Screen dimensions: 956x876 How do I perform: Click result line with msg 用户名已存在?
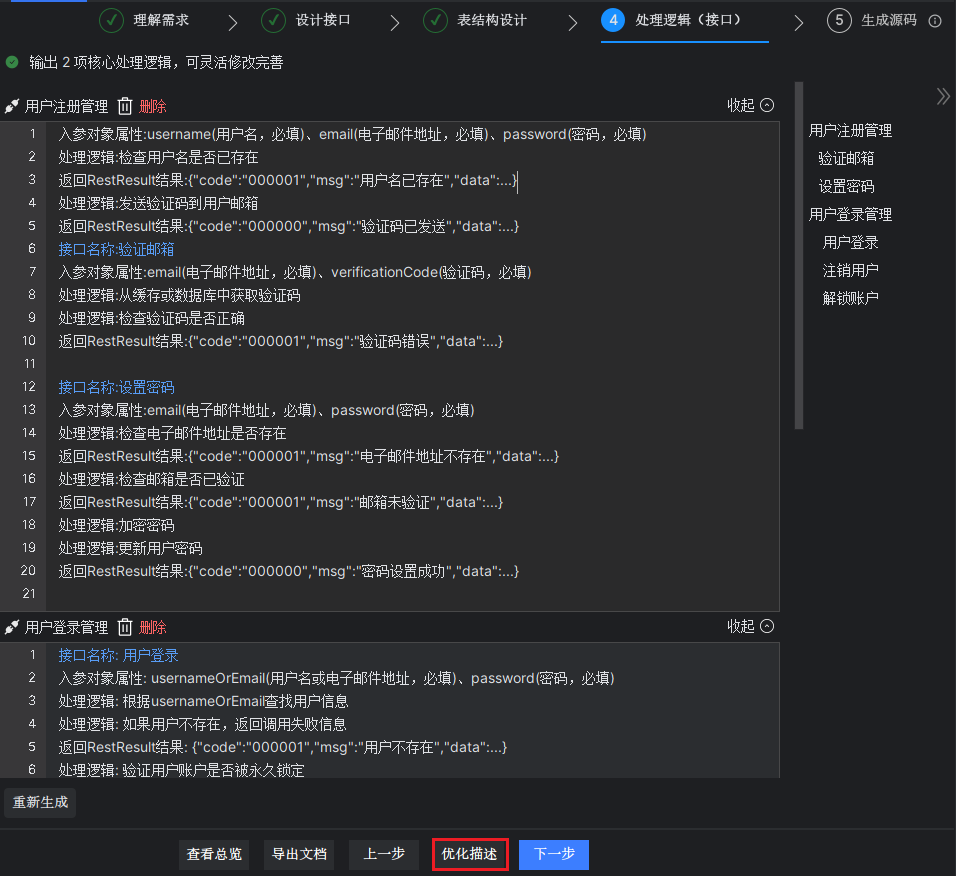point(288,180)
